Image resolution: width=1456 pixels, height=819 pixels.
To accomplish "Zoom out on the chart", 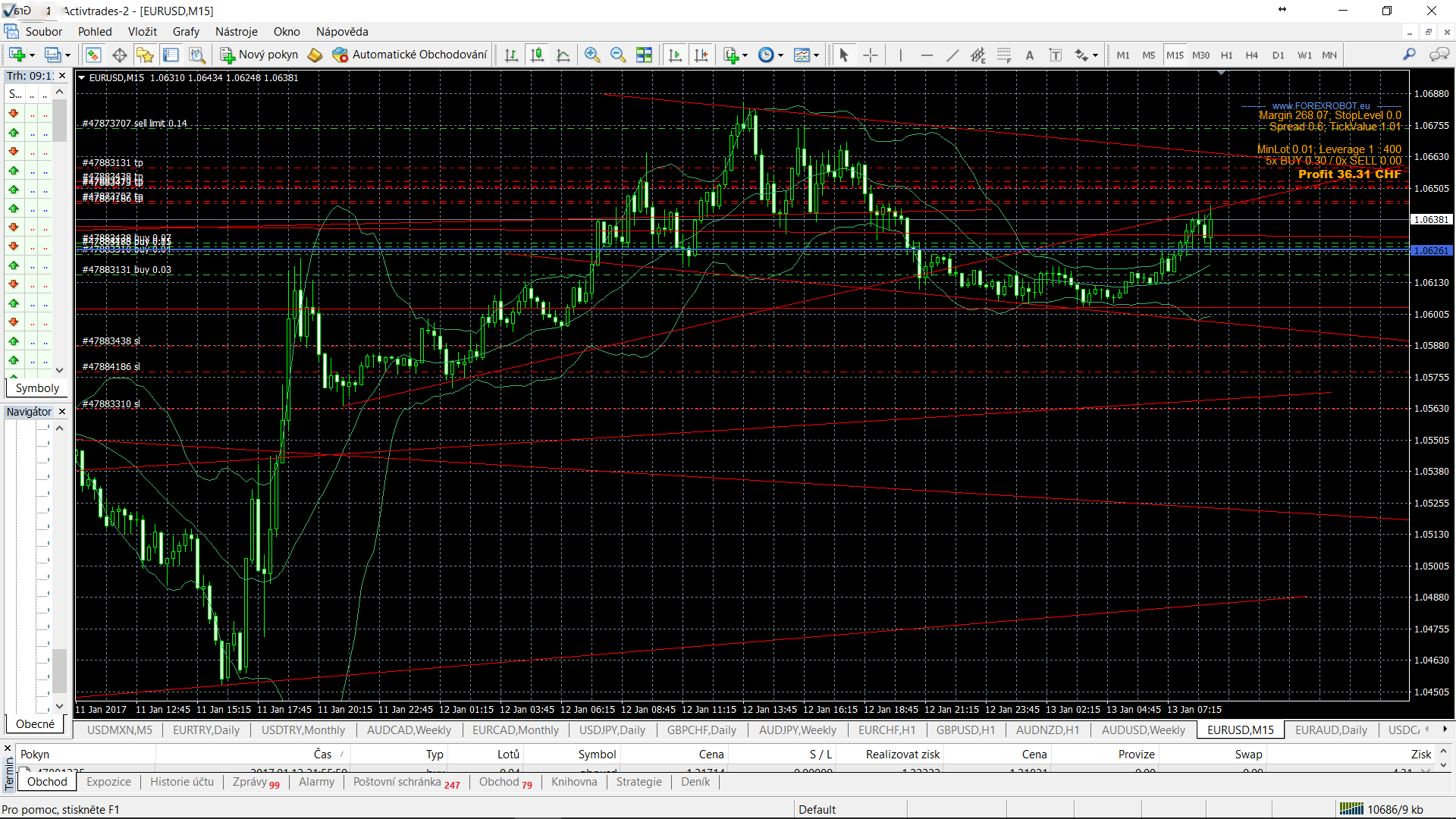I will pos(618,55).
